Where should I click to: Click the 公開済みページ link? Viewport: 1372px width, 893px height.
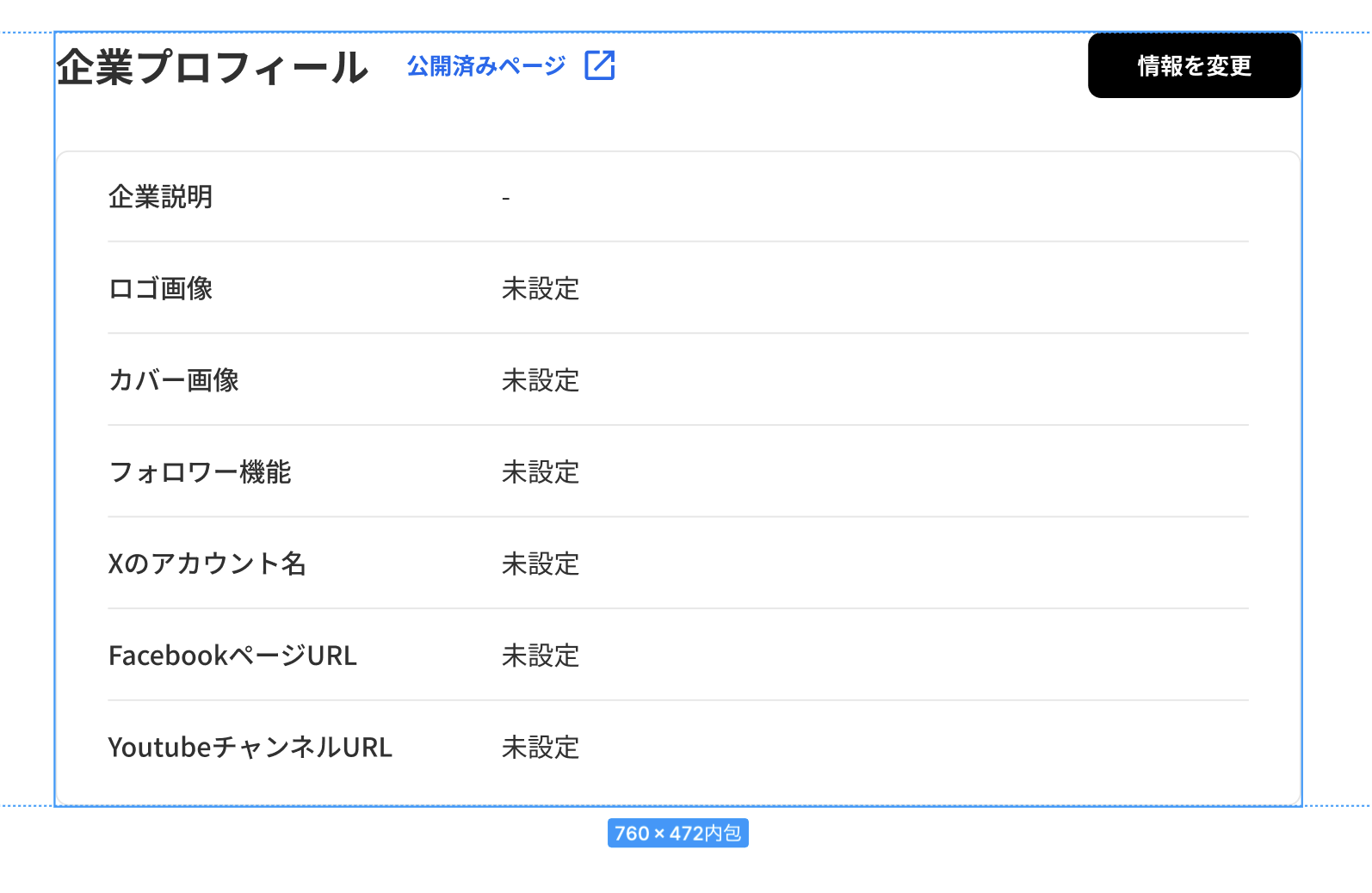point(486,65)
